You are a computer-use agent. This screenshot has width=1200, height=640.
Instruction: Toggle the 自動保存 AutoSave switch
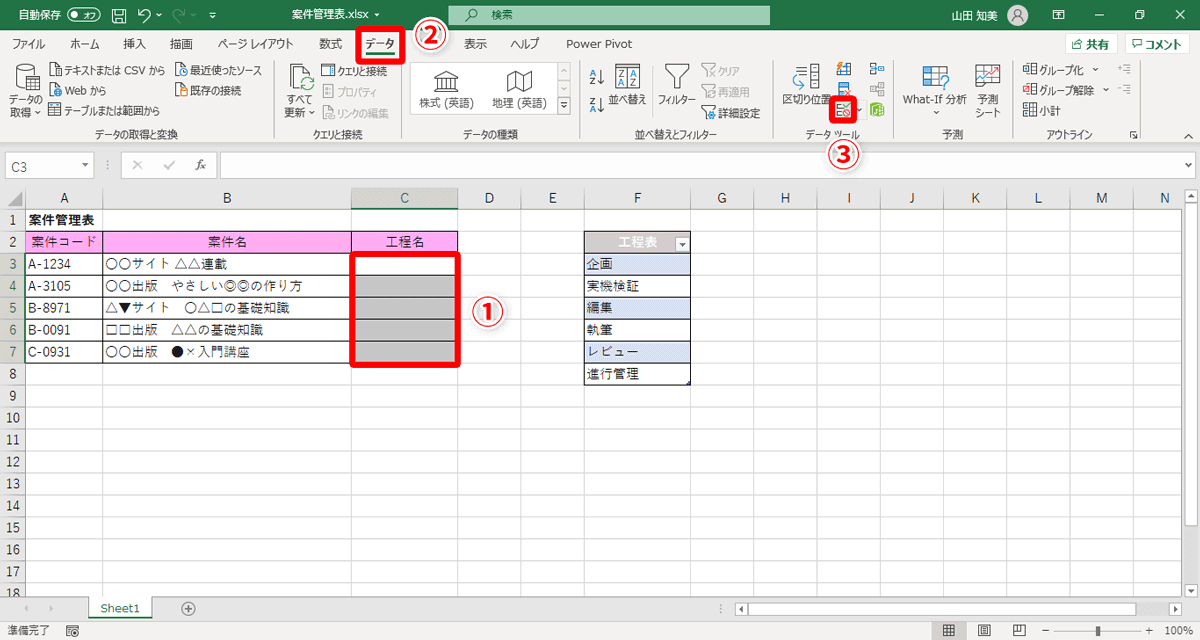(x=84, y=15)
